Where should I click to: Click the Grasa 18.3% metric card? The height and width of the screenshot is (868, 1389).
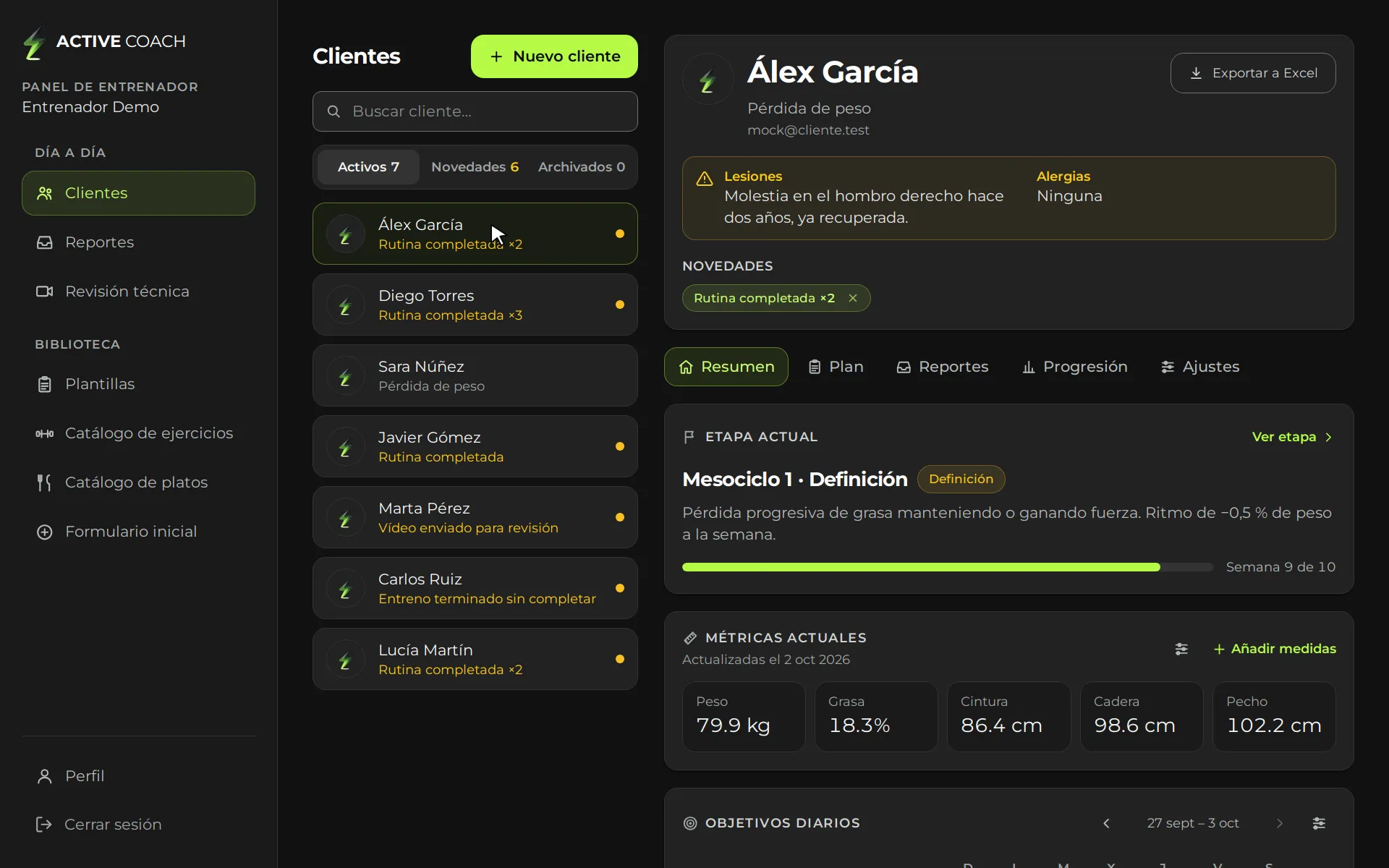pos(876,717)
